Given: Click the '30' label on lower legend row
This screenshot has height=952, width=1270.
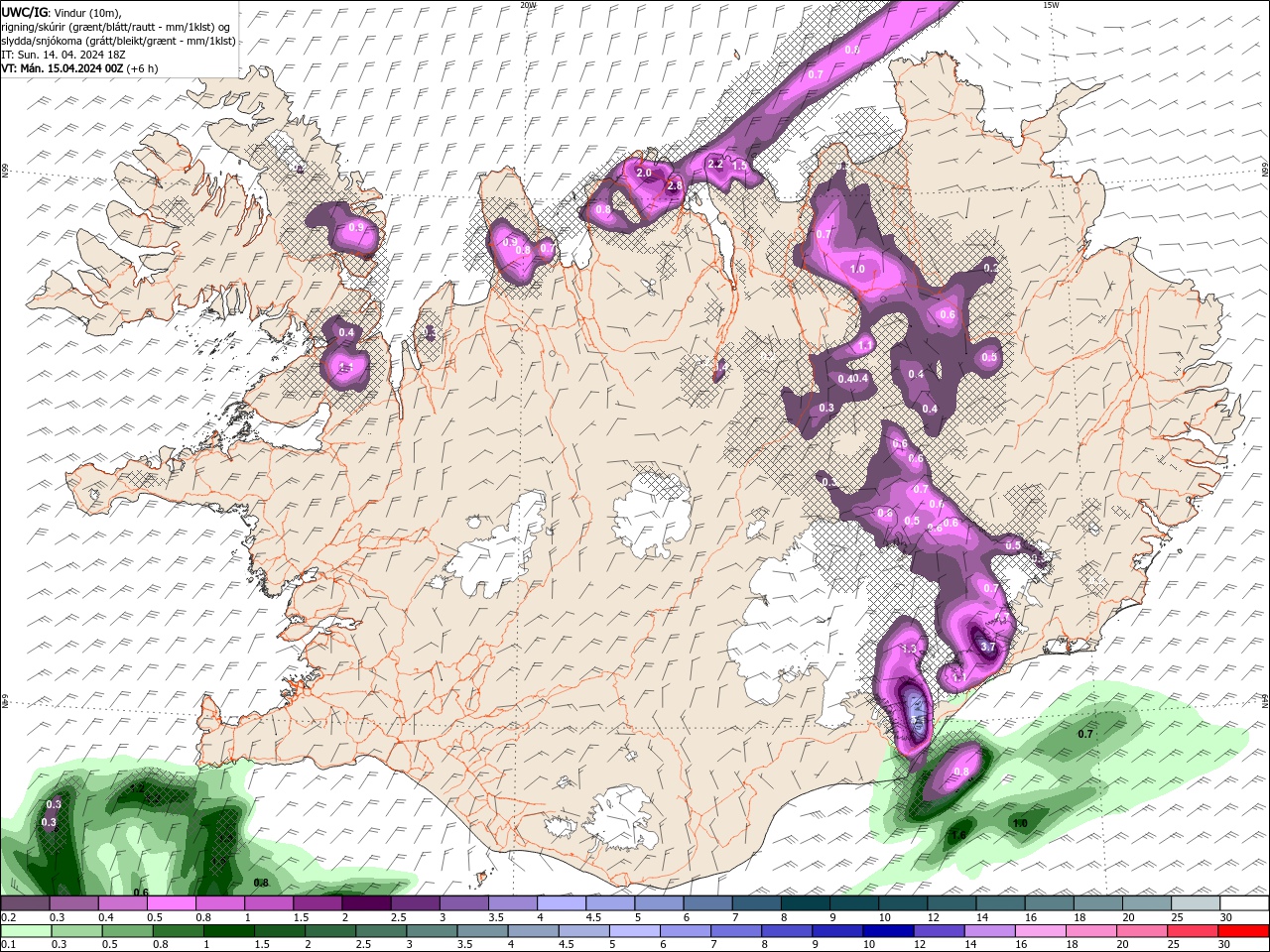Looking at the screenshot, I should click(x=1226, y=944).
